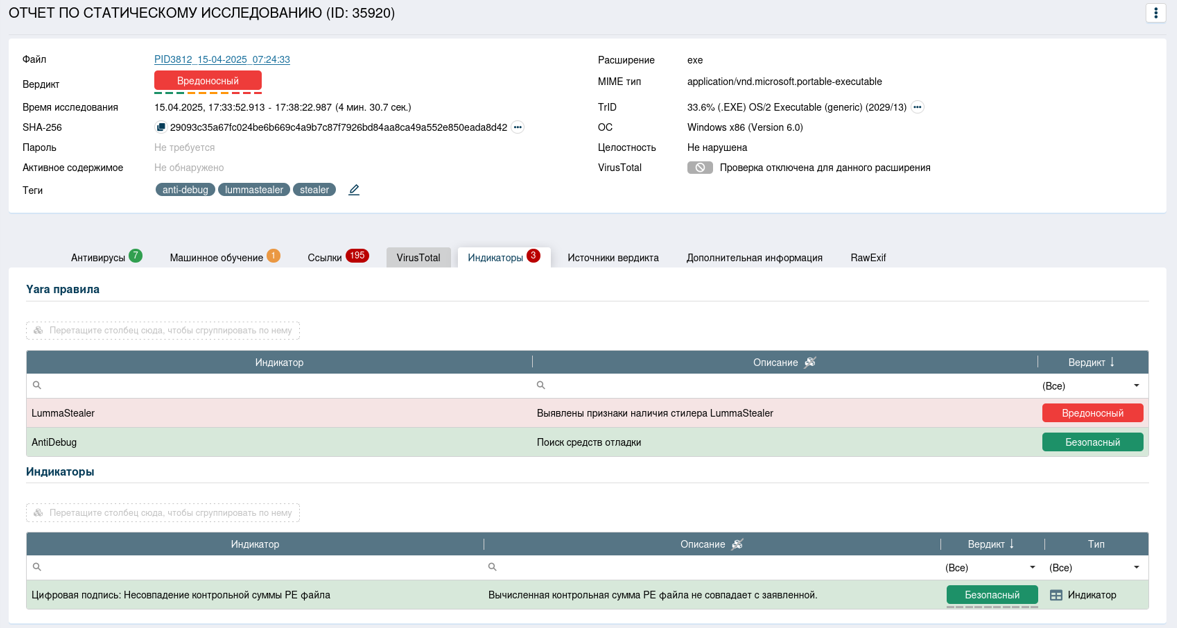The width and height of the screenshot is (1177, 628).
Task: Open Тип filter dropdown in Индикаторы table
Action: point(1136,568)
